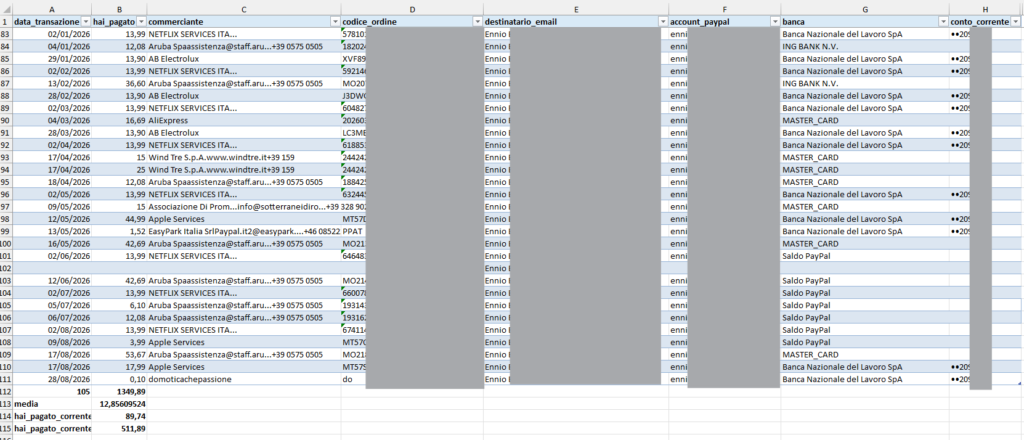This screenshot has width=1024, height=440.
Task: Select the date cell 09/05/2026
Action: tap(52, 207)
